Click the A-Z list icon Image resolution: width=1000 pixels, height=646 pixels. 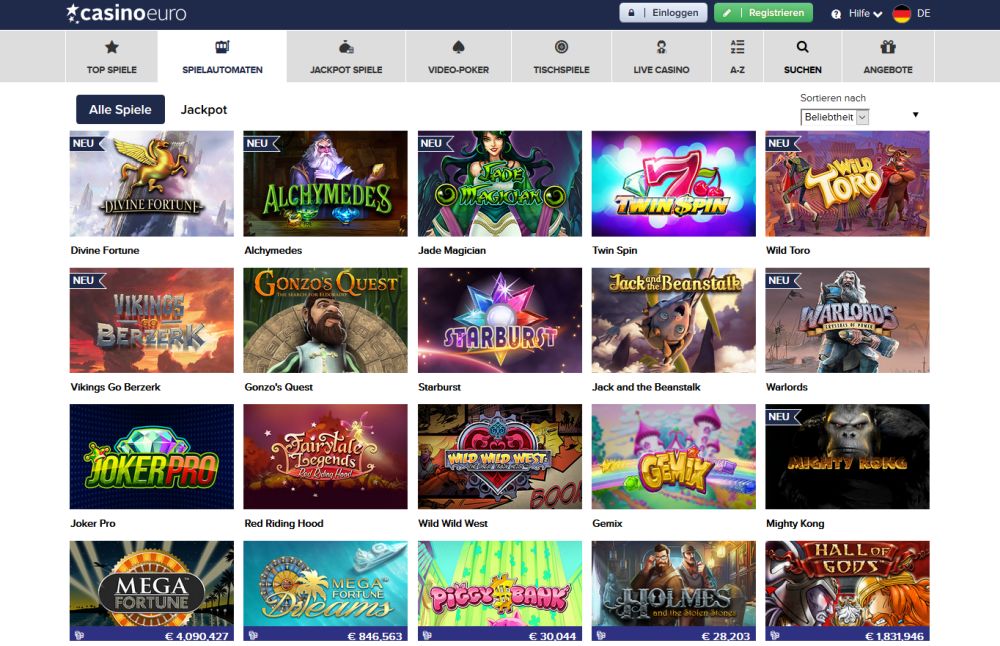737,47
